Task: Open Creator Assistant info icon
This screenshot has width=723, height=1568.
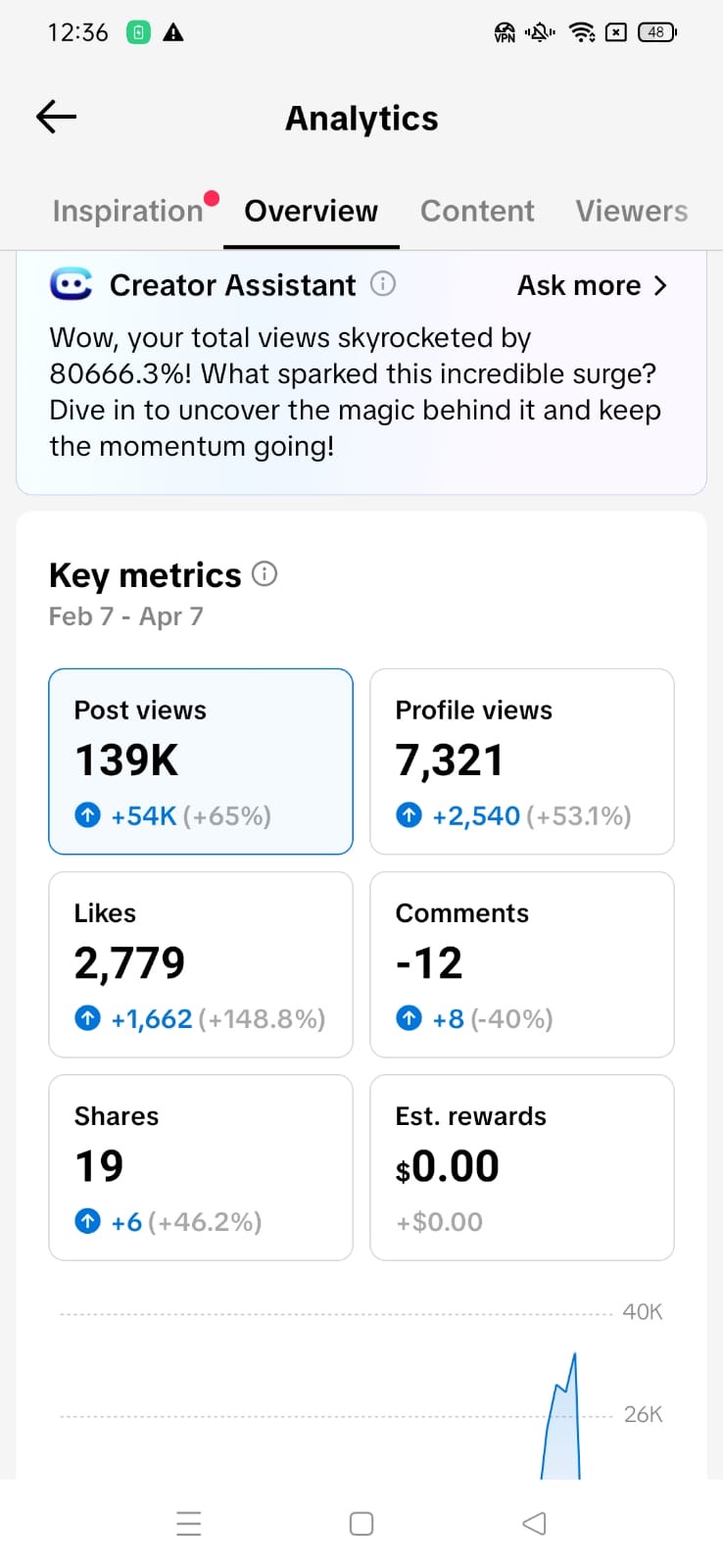Action: [383, 284]
